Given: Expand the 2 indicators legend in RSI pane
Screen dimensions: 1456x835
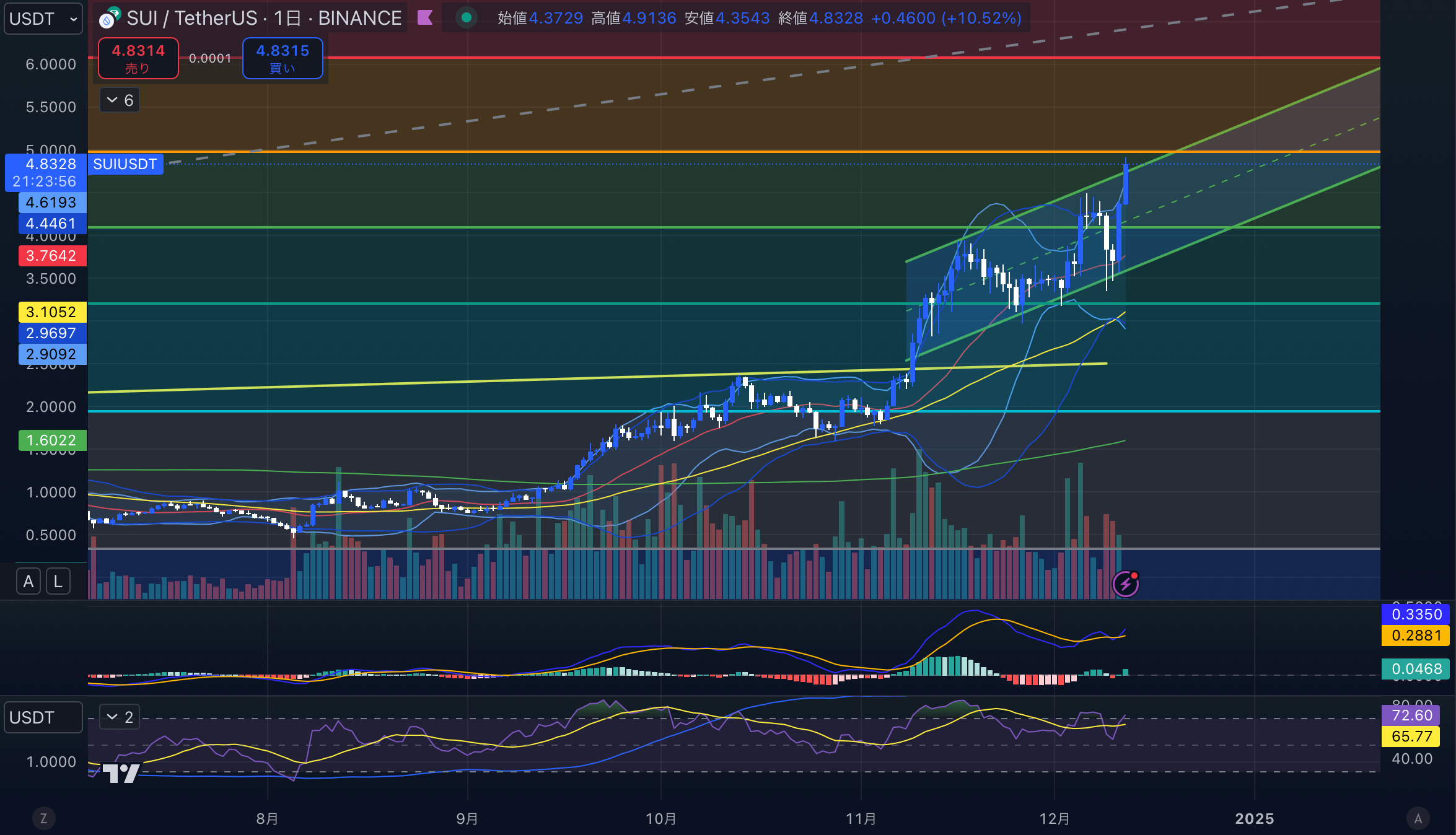Looking at the screenshot, I should click(x=120, y=717).
